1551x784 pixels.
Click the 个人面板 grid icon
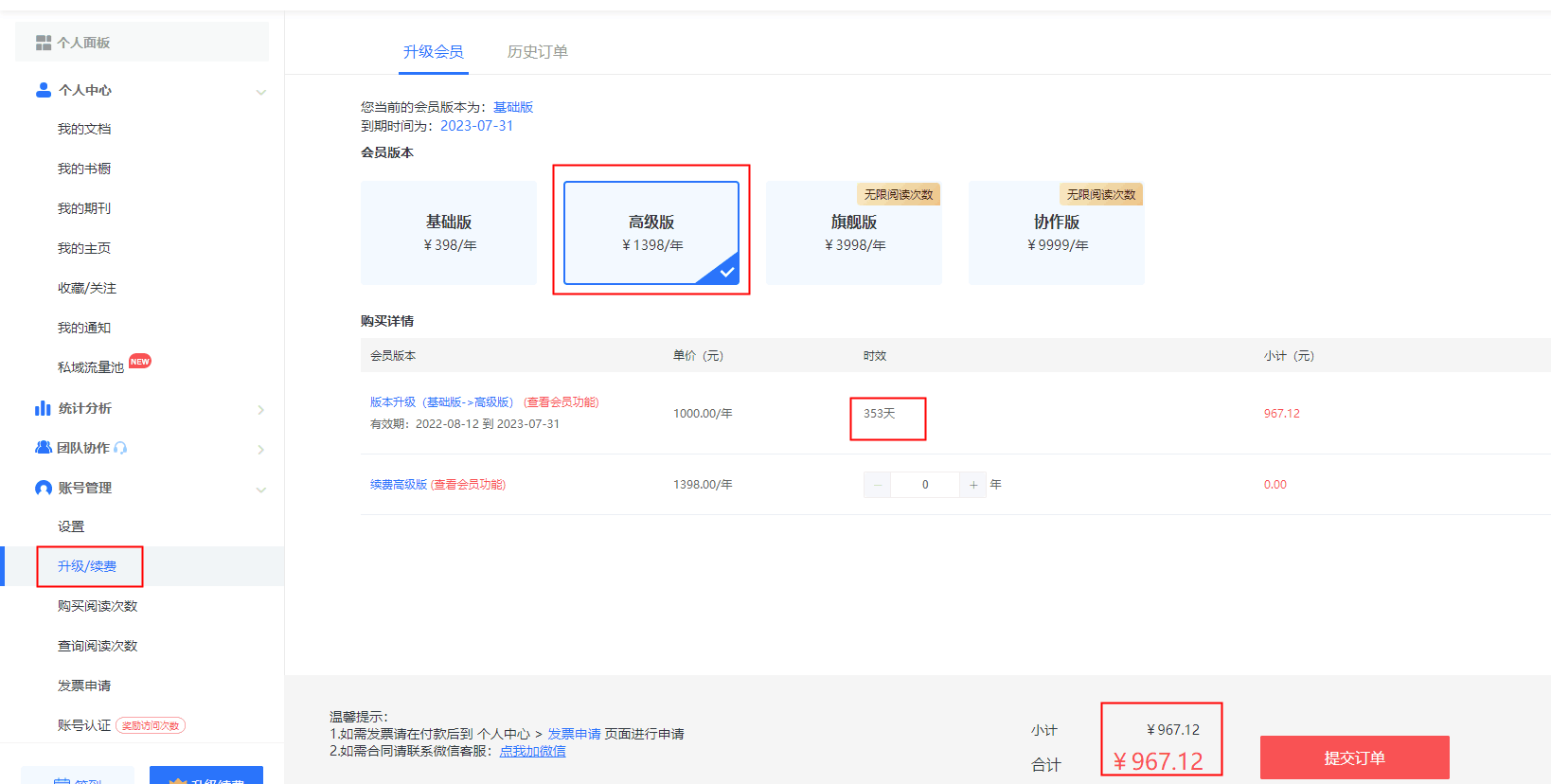44,43
